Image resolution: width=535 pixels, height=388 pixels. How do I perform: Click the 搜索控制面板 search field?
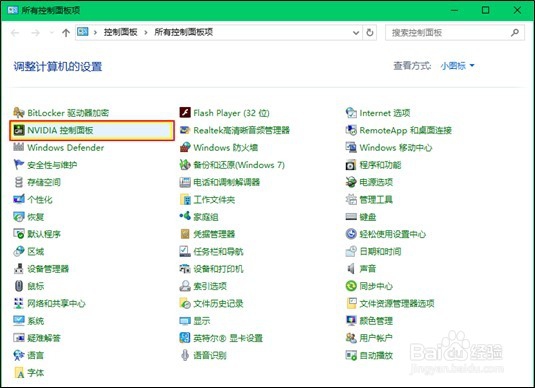(455, 33)
